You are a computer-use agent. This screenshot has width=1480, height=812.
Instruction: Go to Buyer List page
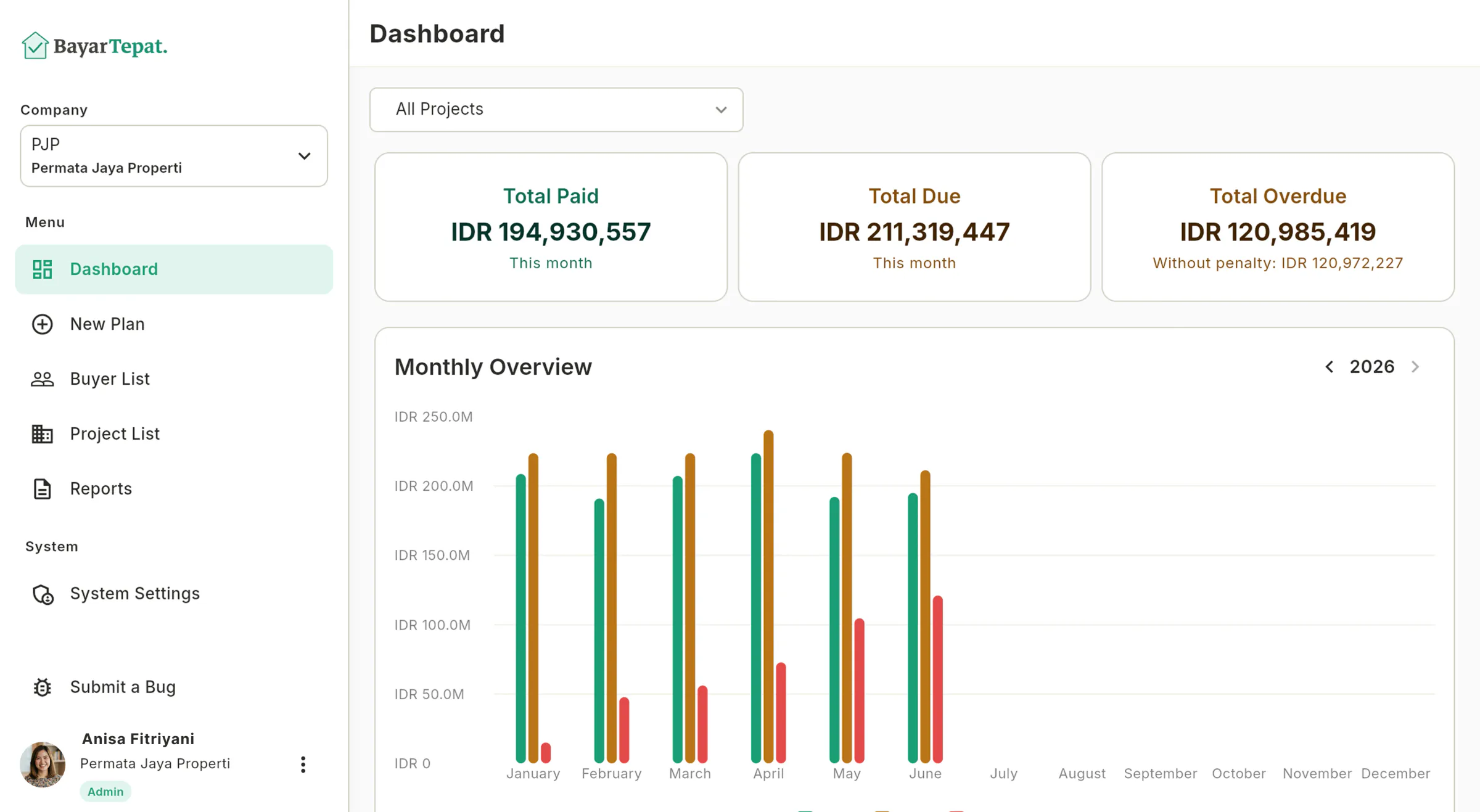[x=174, y=379]
